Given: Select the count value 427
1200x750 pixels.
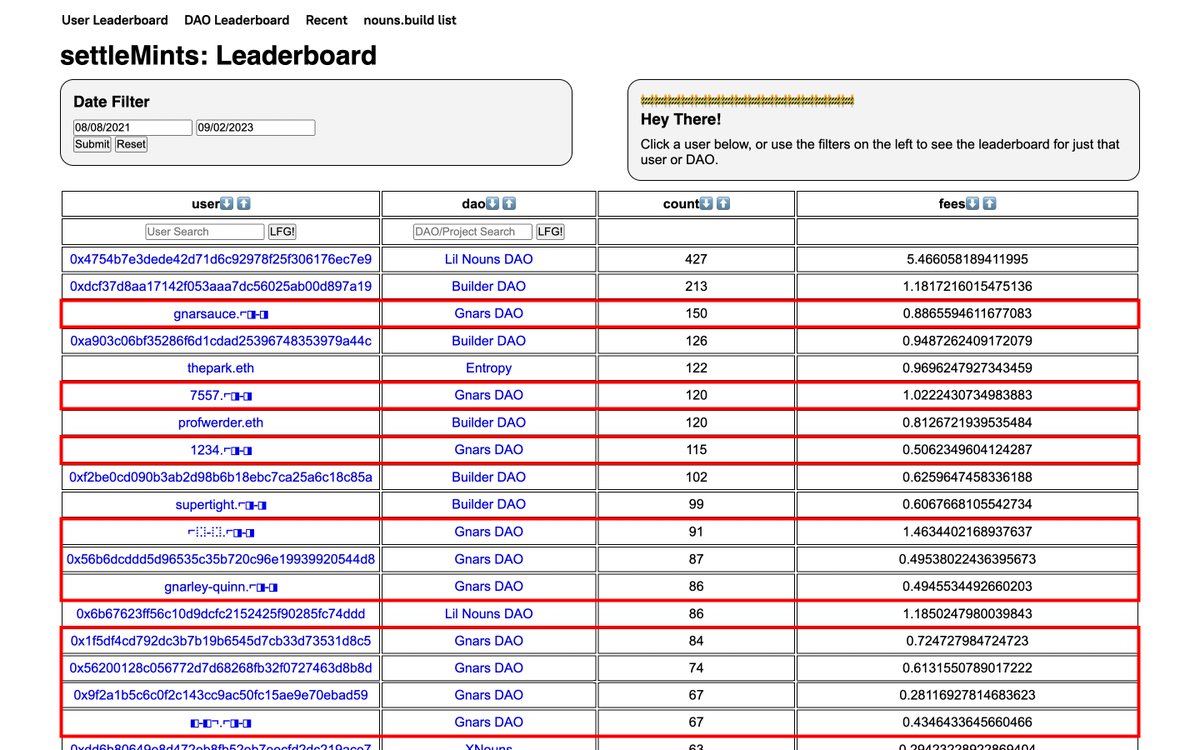Looking at the screenshot, I should point(697,259).
